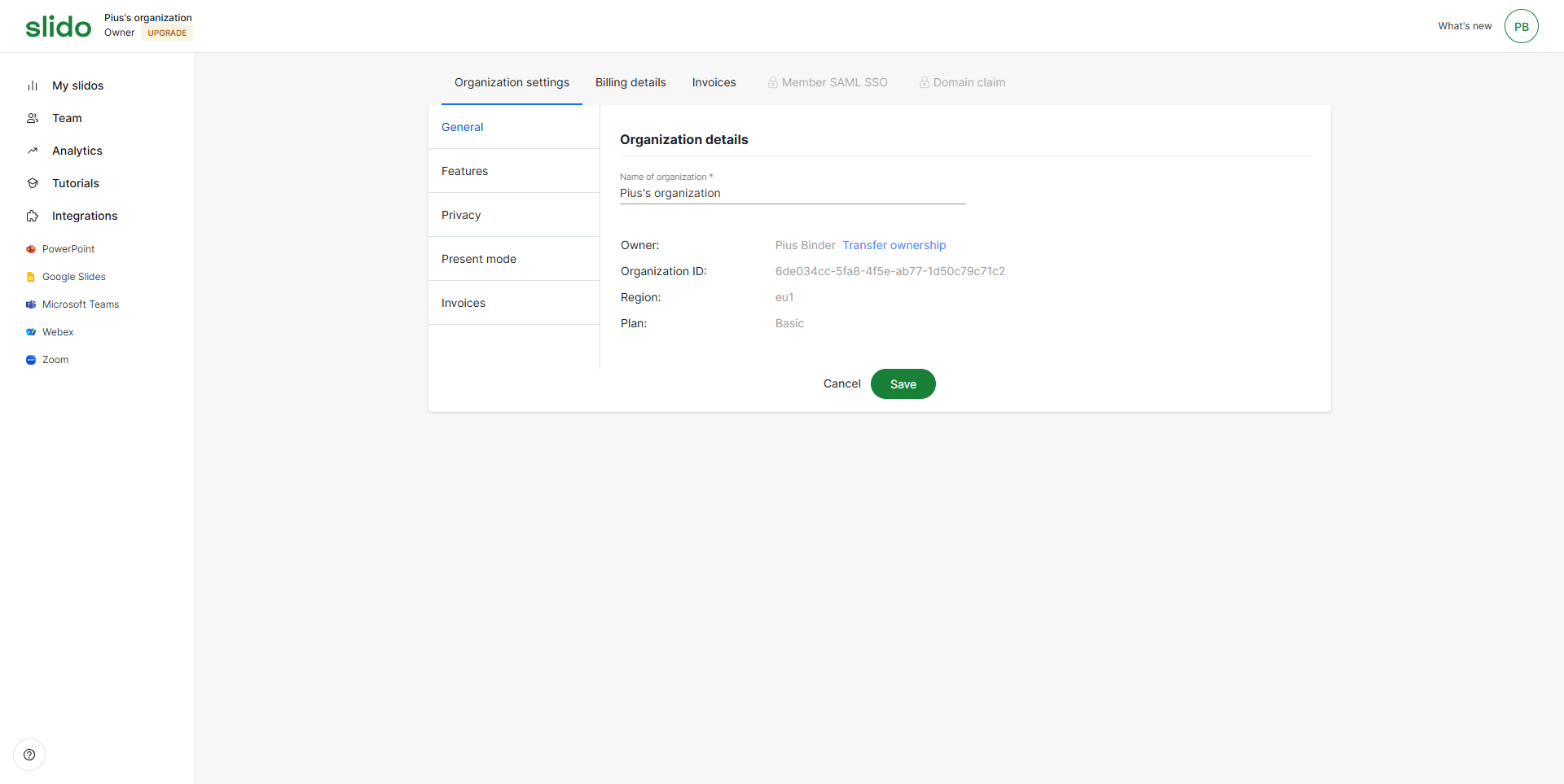Click the Slido logo
Screen dimensions: 1564x784
[x=58, y=27]
